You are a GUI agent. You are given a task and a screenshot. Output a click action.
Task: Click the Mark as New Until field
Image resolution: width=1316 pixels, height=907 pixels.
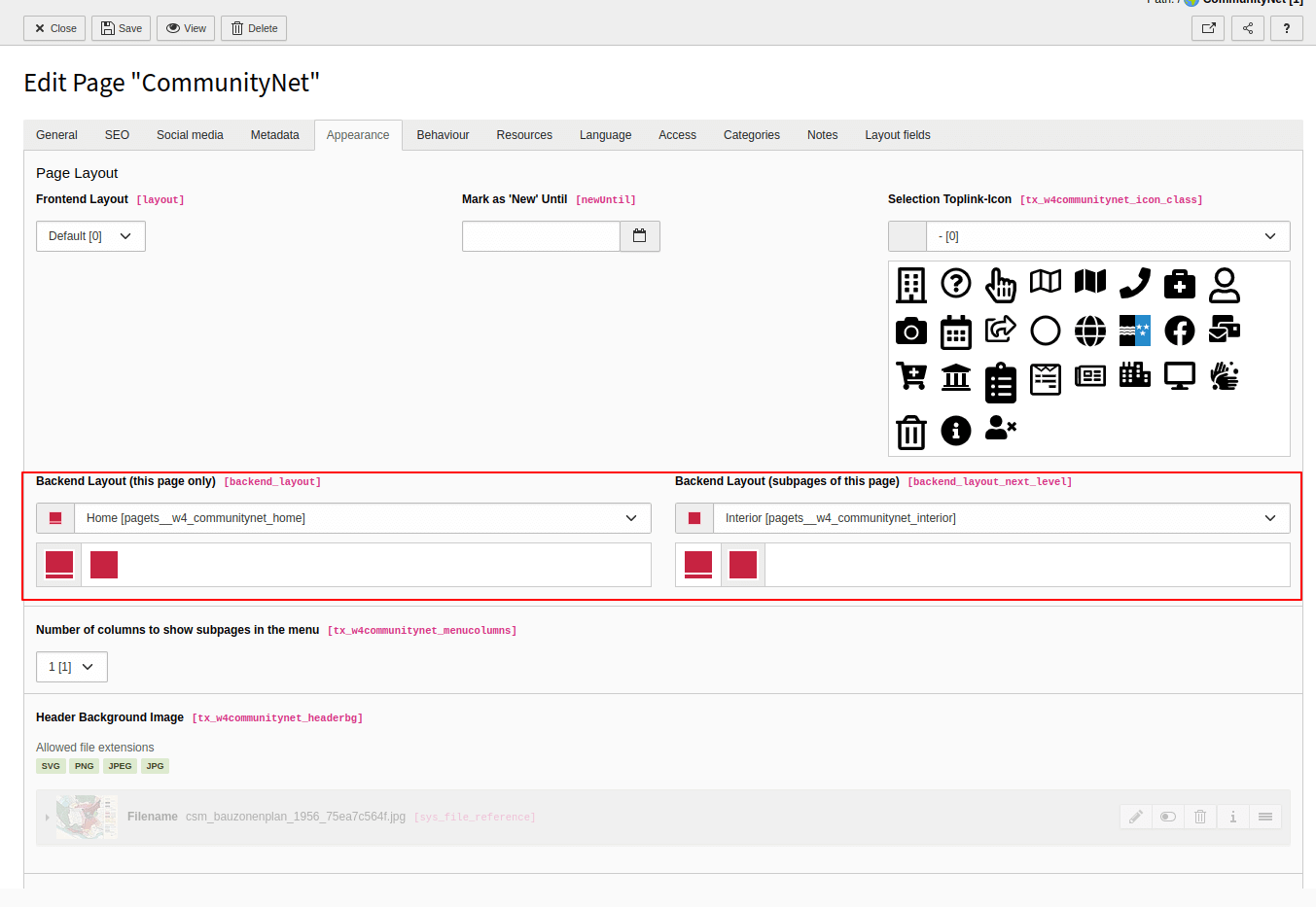point(541,236)
